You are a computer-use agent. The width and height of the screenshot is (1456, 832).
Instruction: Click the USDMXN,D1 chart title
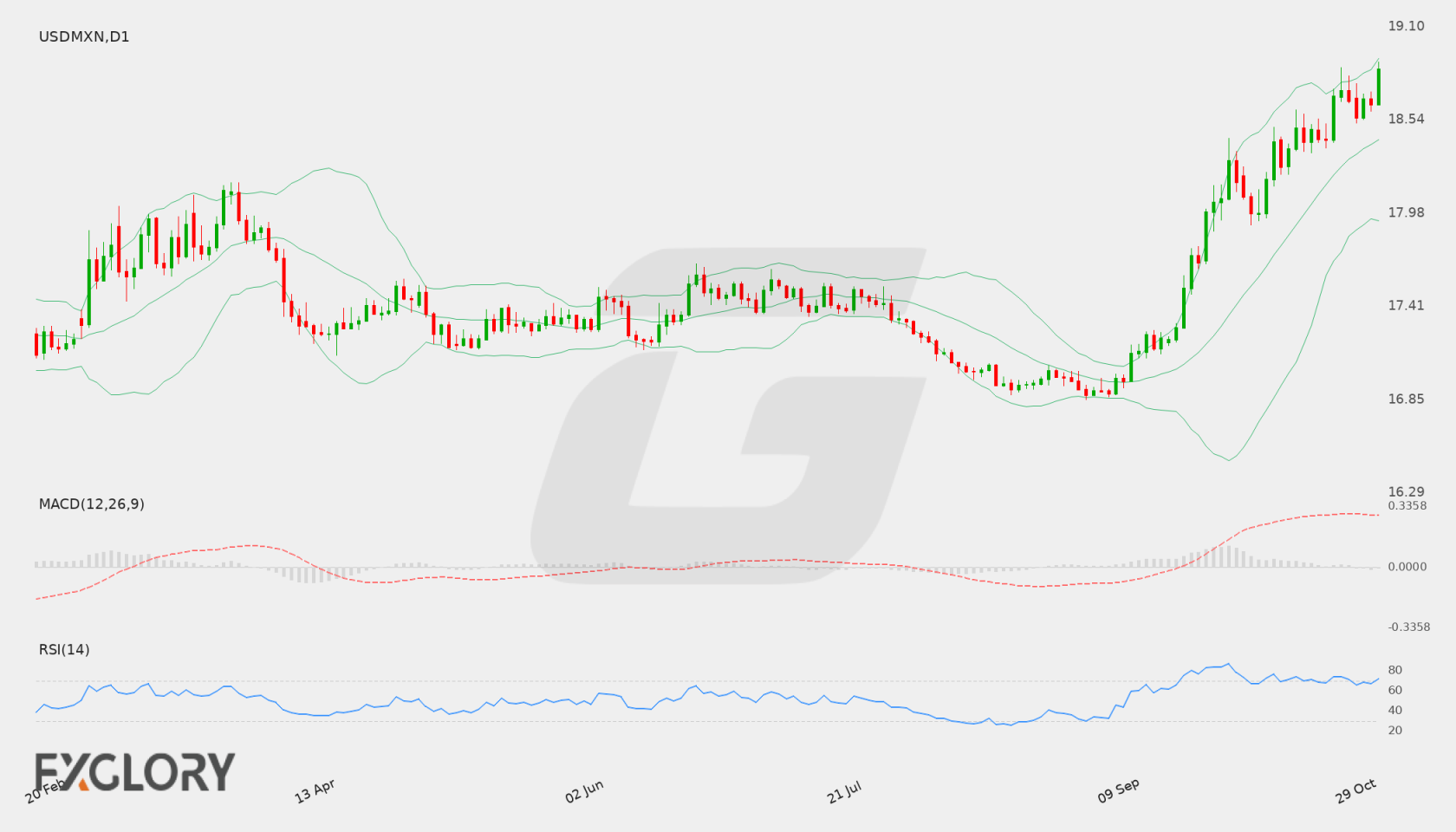tap(84, 36)
